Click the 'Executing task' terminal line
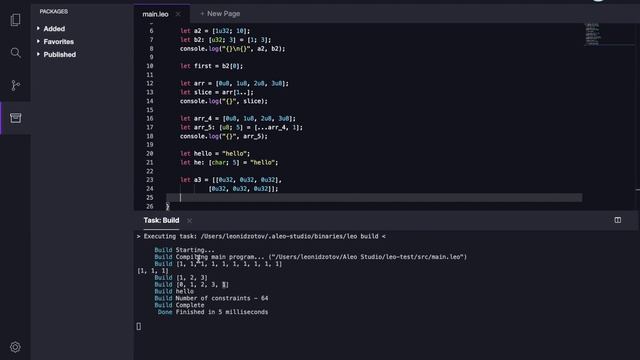The height and width of the screenshot is (360, 640). point(261,236)
